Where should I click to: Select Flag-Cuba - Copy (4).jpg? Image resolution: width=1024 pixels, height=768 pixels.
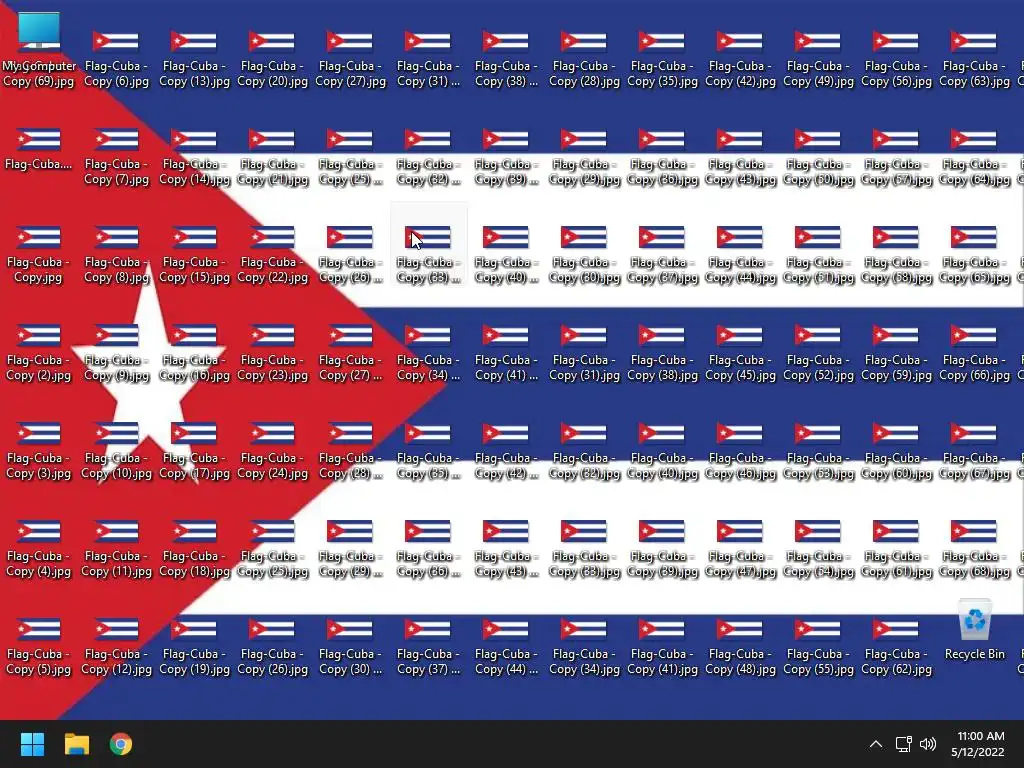pyautogui.click(x=39, y=549)
